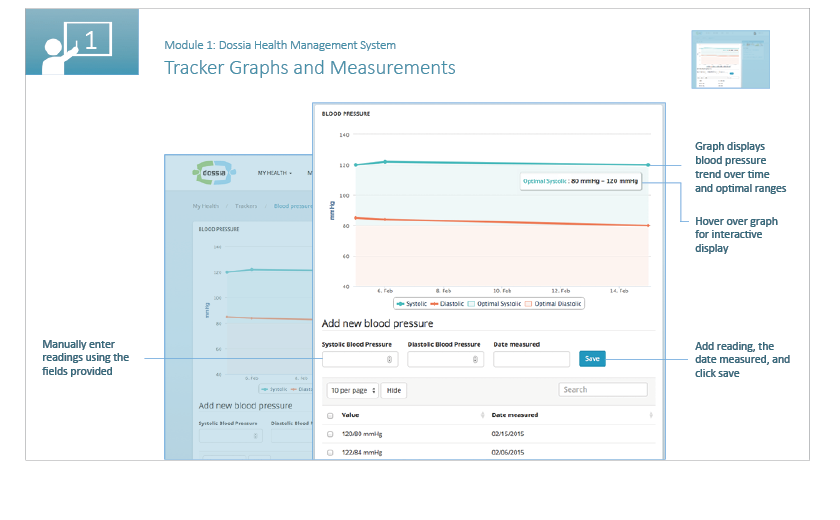The image size is (840, 520).
Task: Click the Diastolic Blood Pressure input field
Action: [x=445, y=359]
